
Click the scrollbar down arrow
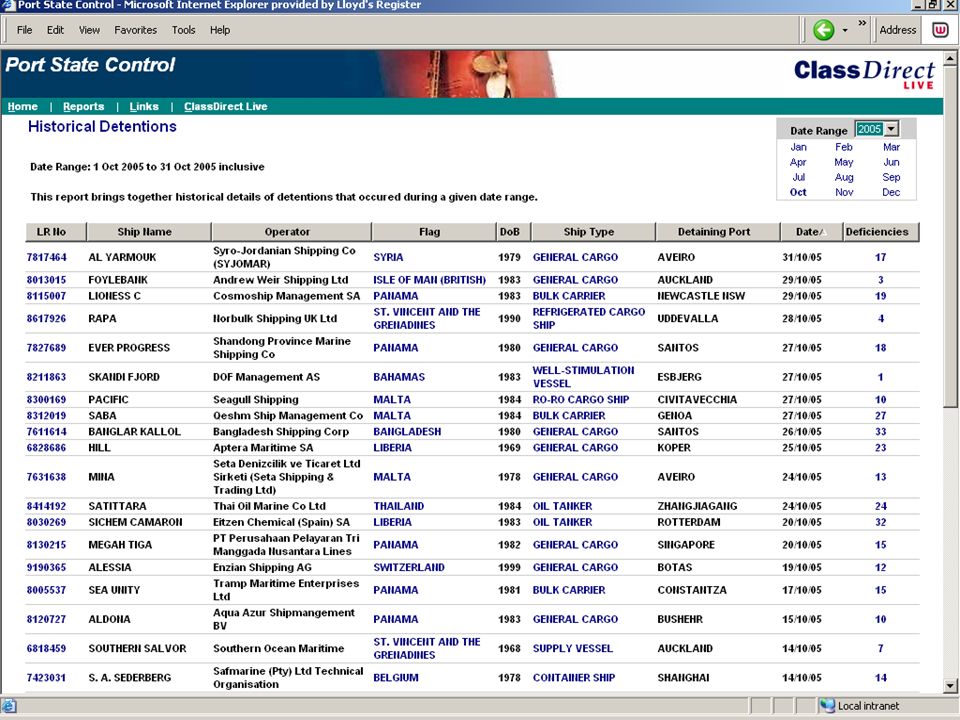(x=950, y=686)
